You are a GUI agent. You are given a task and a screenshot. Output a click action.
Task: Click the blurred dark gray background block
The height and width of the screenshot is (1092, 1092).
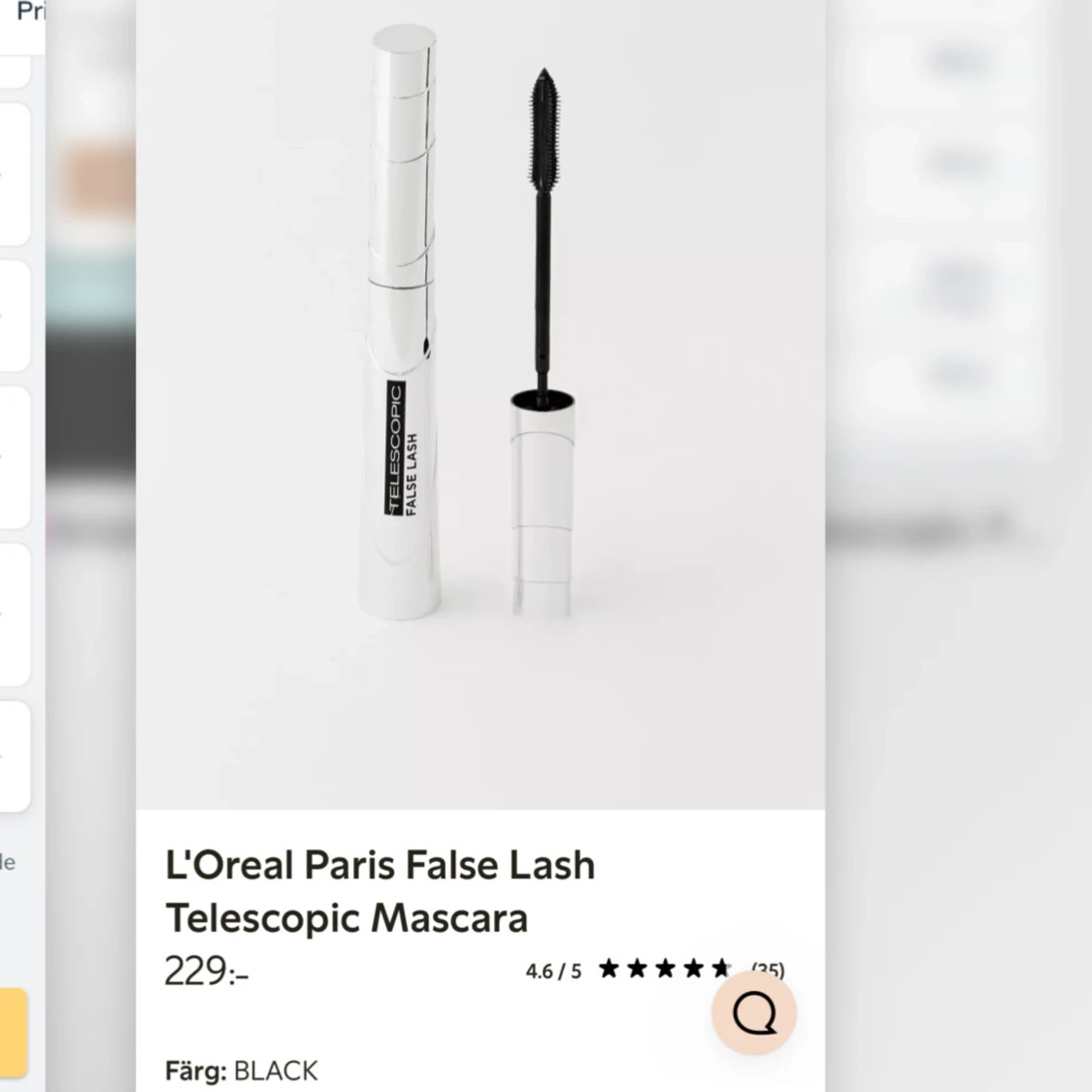tap(90, 403)
